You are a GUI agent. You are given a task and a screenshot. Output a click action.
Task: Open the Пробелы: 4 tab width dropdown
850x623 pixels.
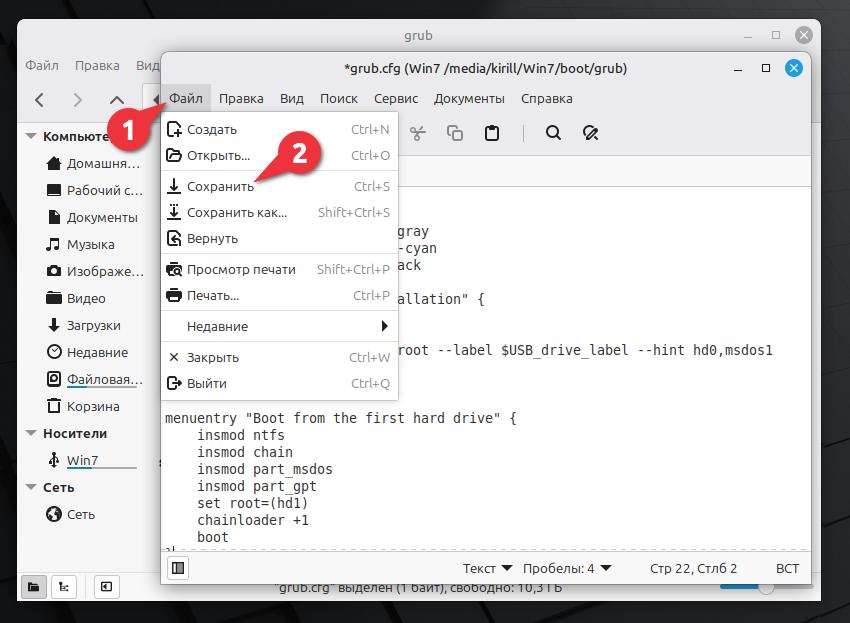coord(567,568)
